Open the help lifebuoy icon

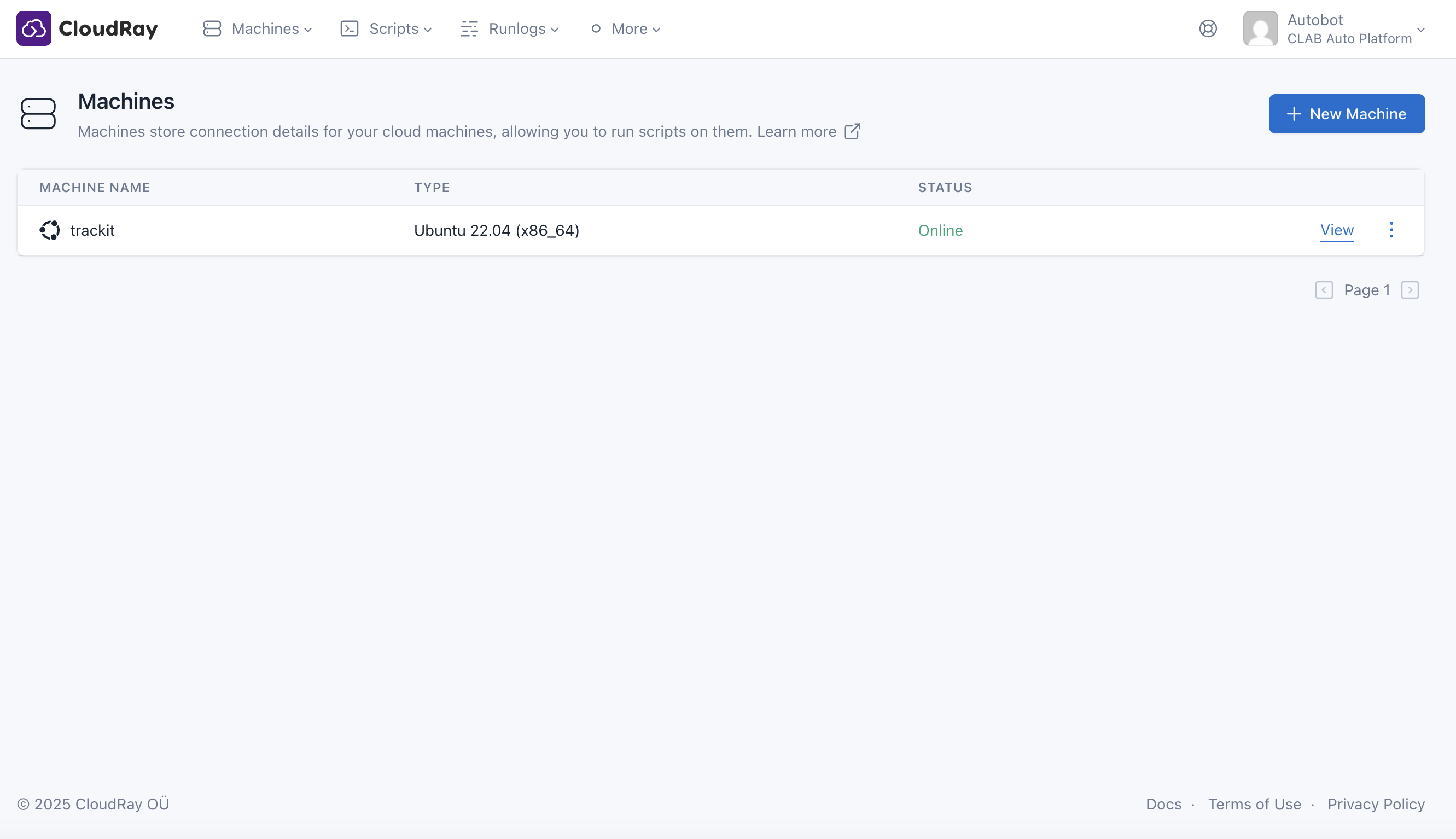pos(1208,28)
